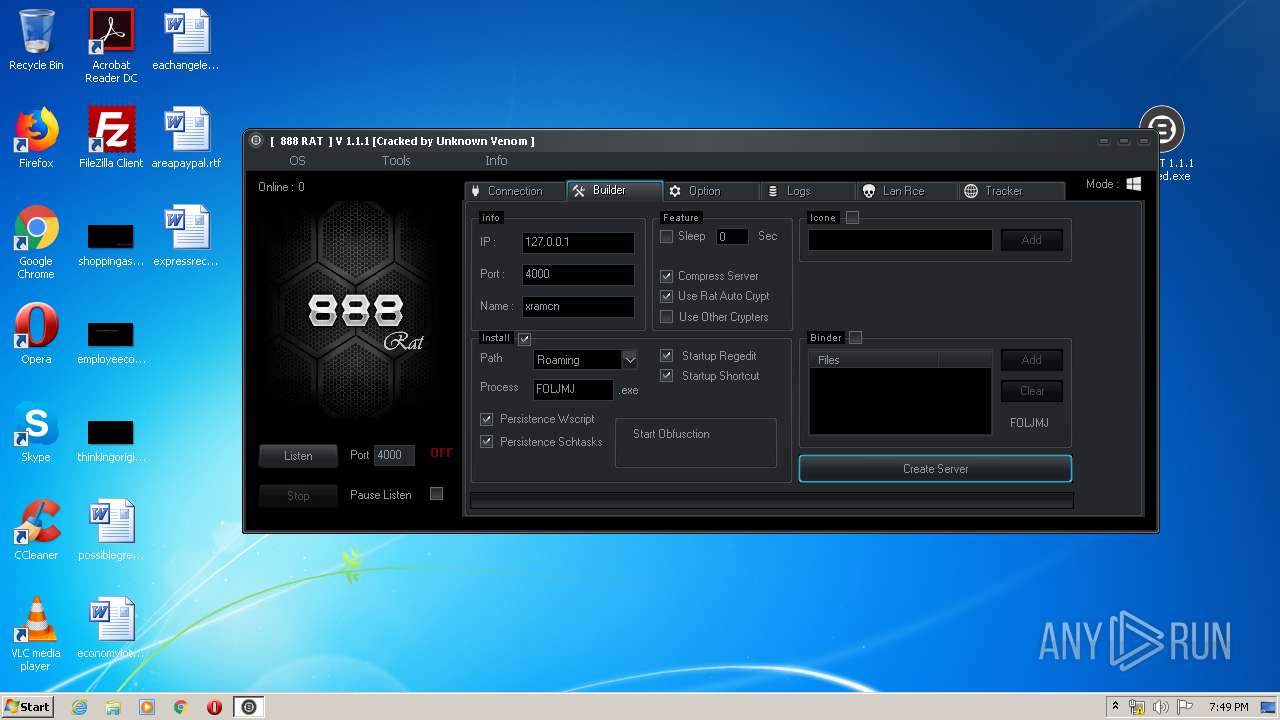Switch to the Lan Rce tab
This screenshot has height=720, width=1280.
[x=906, y=191]
